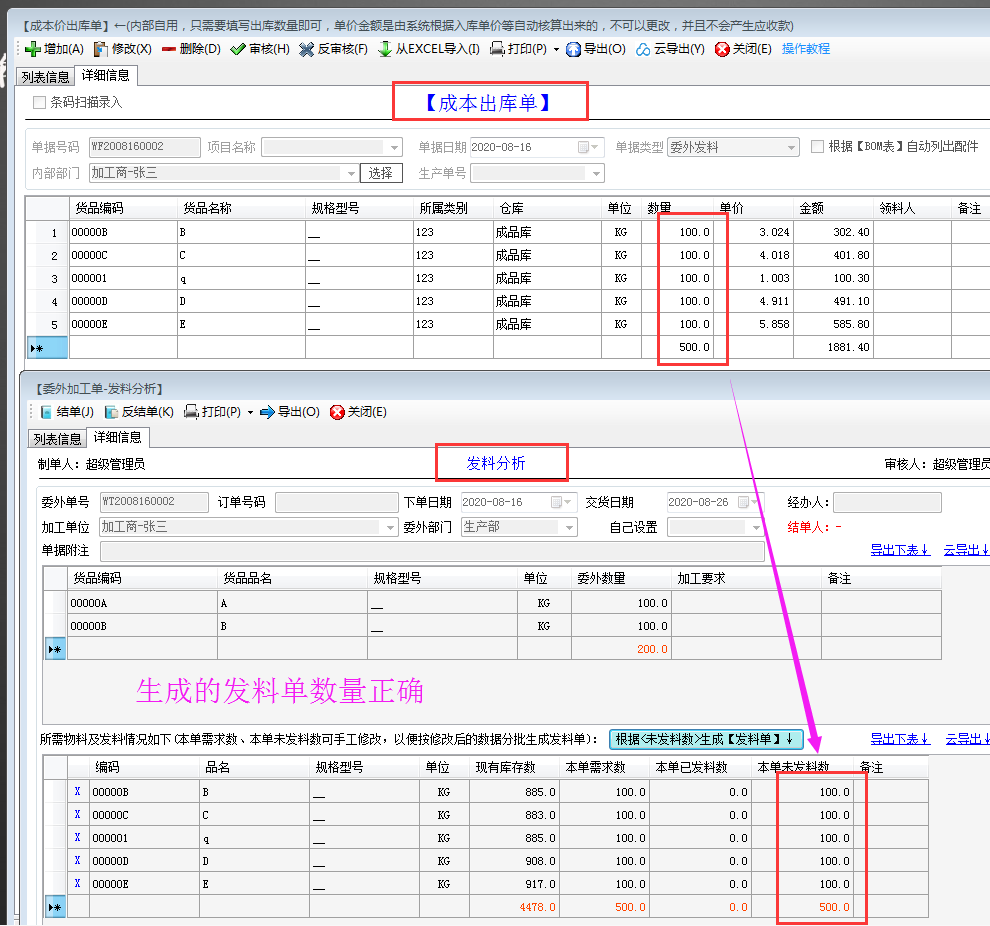Click the 反审核(F) unapprove icon

(309, 49)
